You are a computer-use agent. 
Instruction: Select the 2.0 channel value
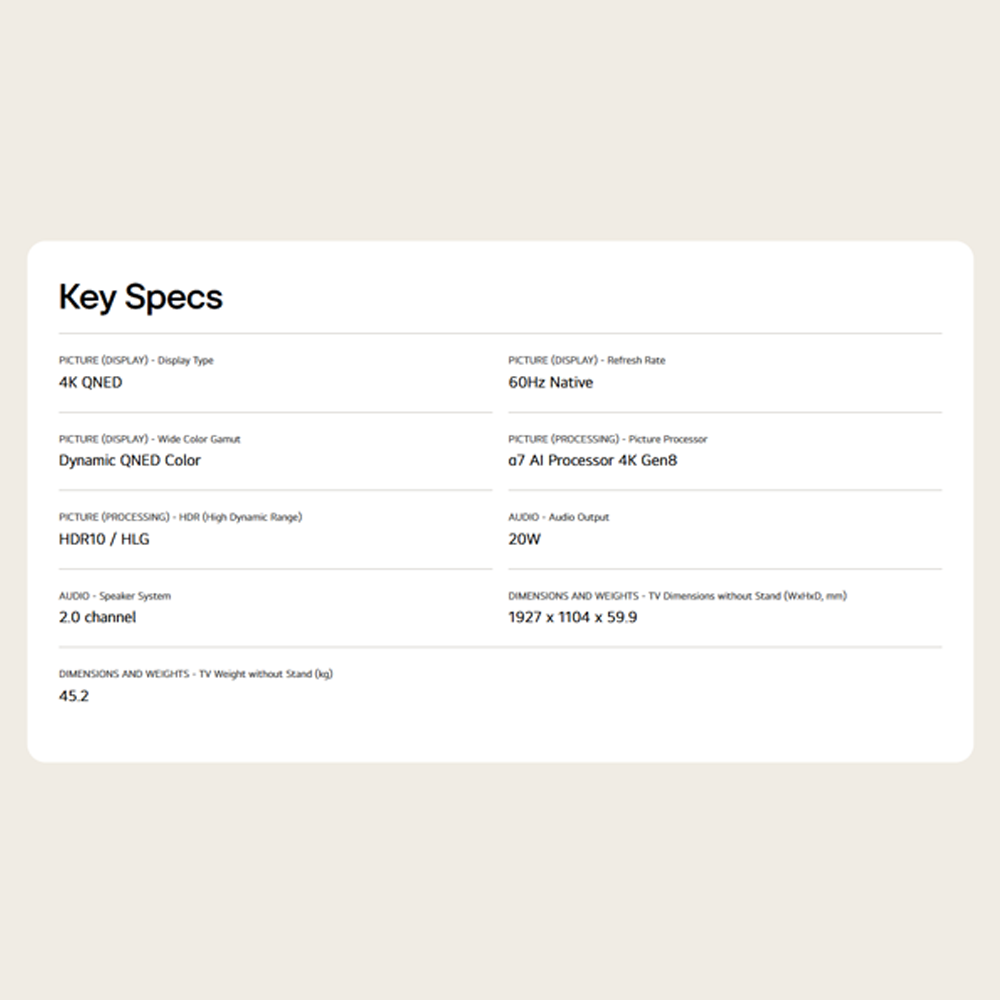point(97,617)
